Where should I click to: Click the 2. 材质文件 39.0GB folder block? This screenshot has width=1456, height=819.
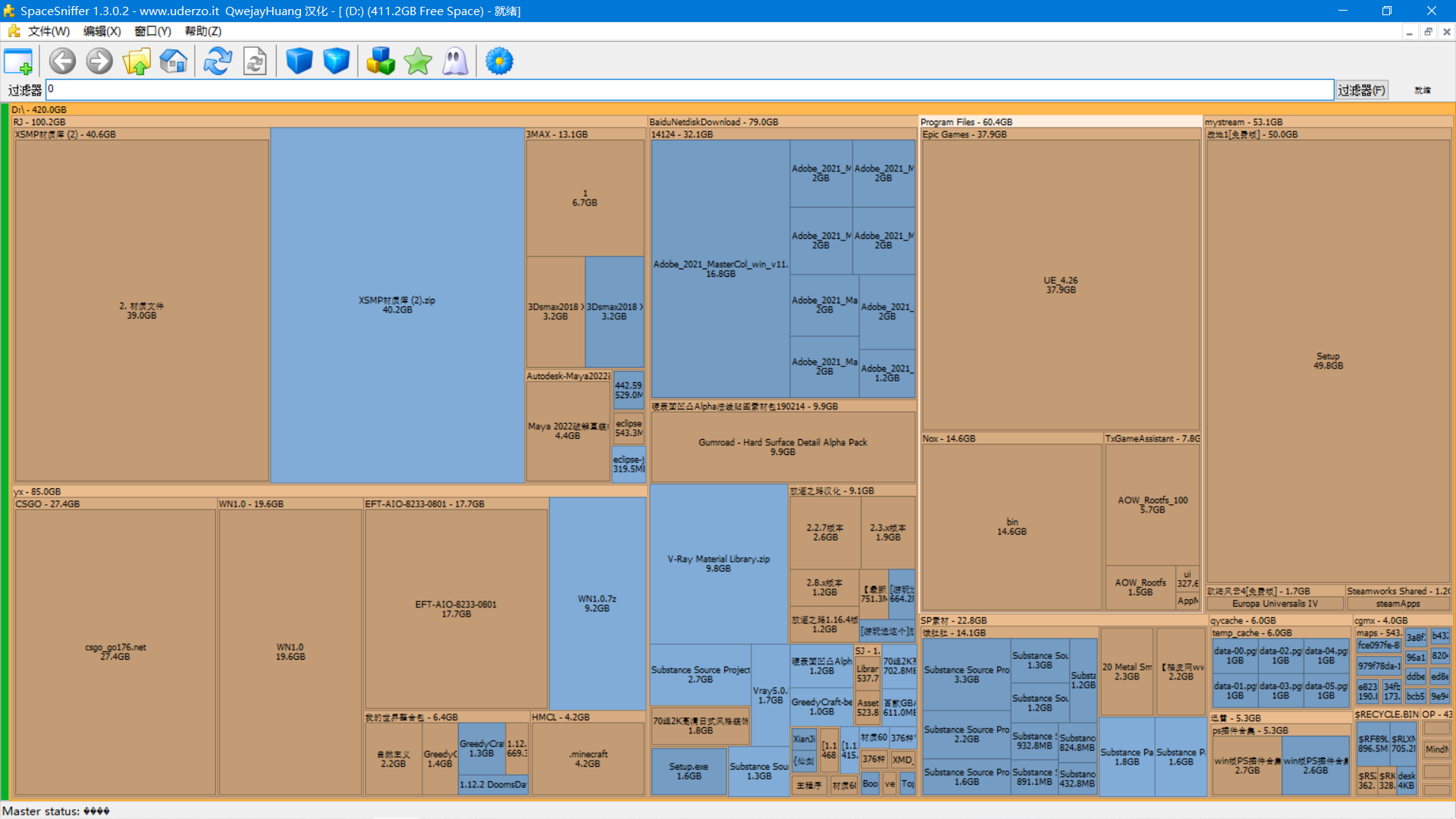coord(142,311)
